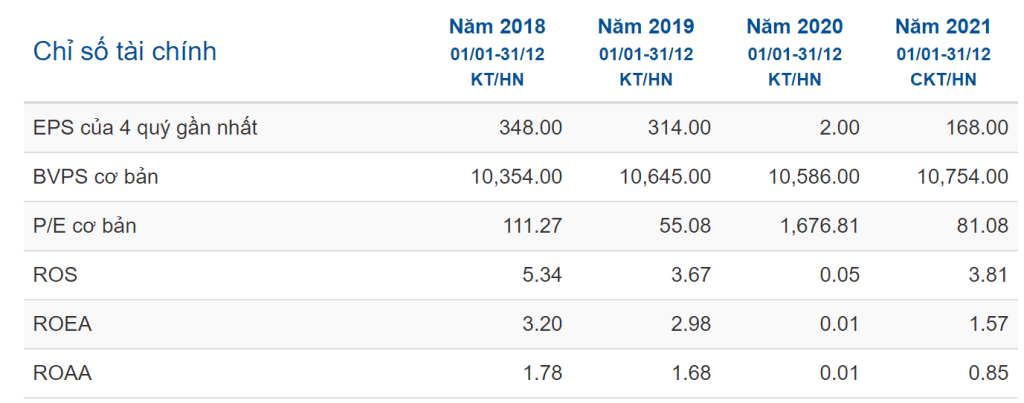
Task: Click the Năm 2019 column header
Action: pos(645,26)
